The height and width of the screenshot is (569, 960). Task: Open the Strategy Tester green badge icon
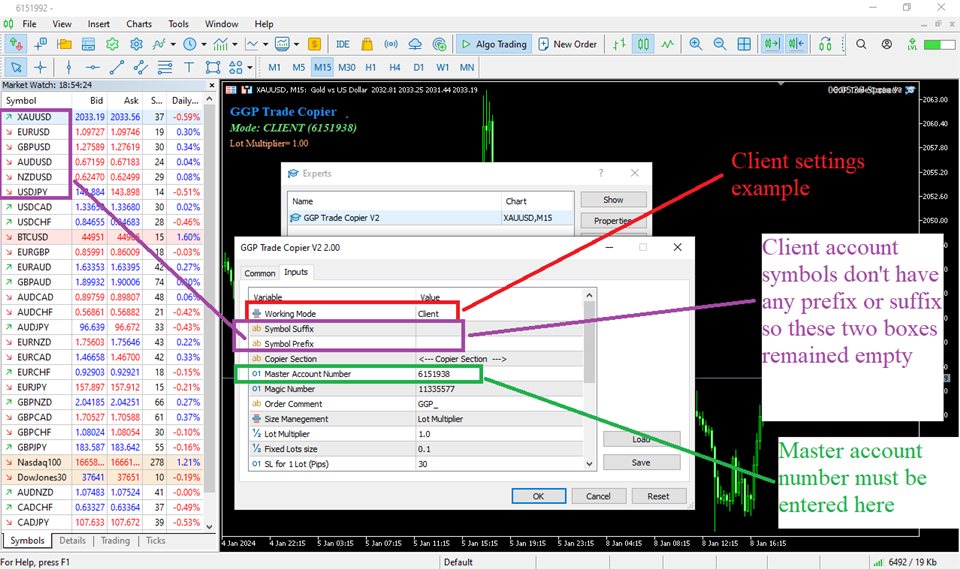(112, 44)
